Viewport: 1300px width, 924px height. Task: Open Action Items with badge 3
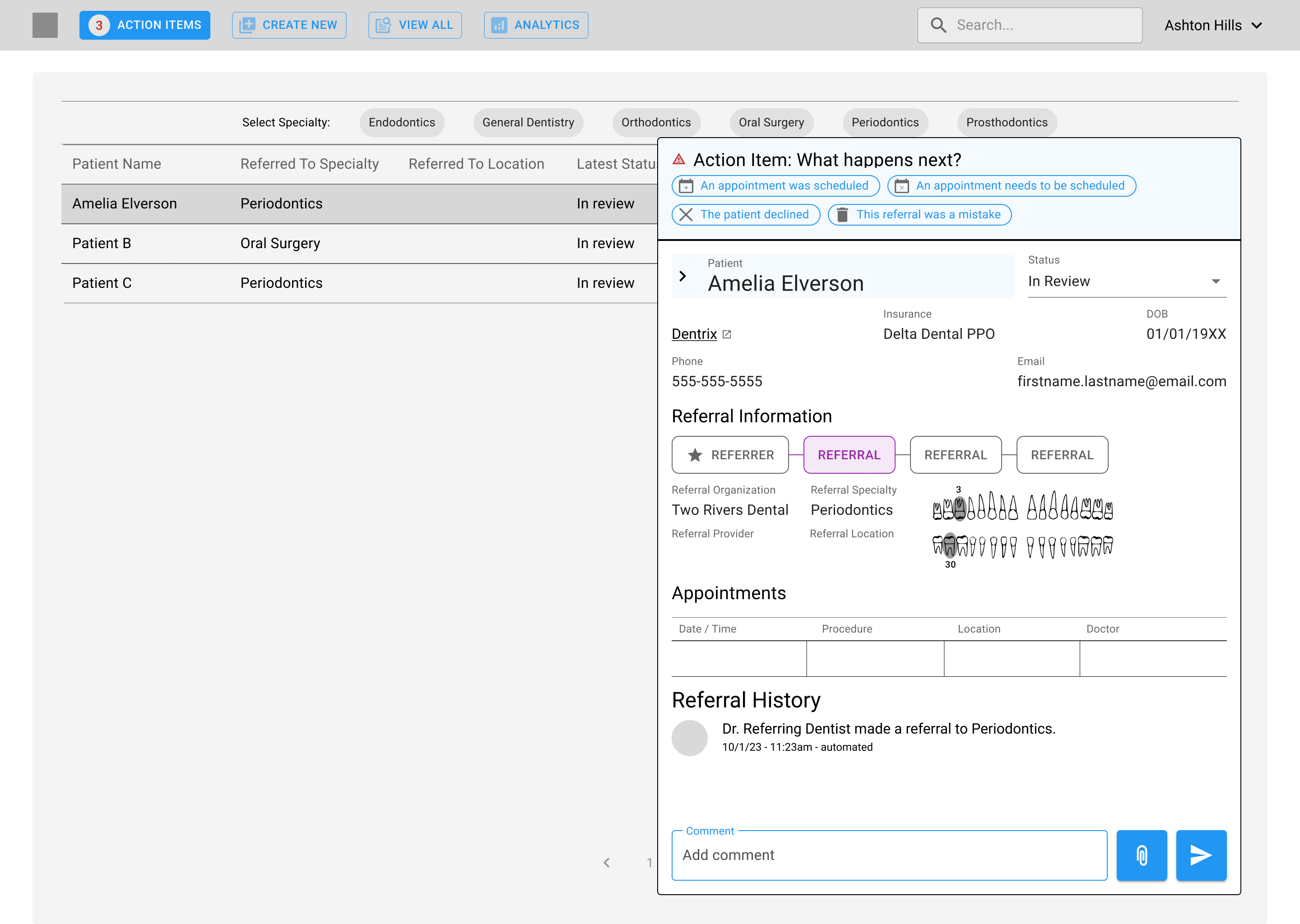(x=144, y=25)
